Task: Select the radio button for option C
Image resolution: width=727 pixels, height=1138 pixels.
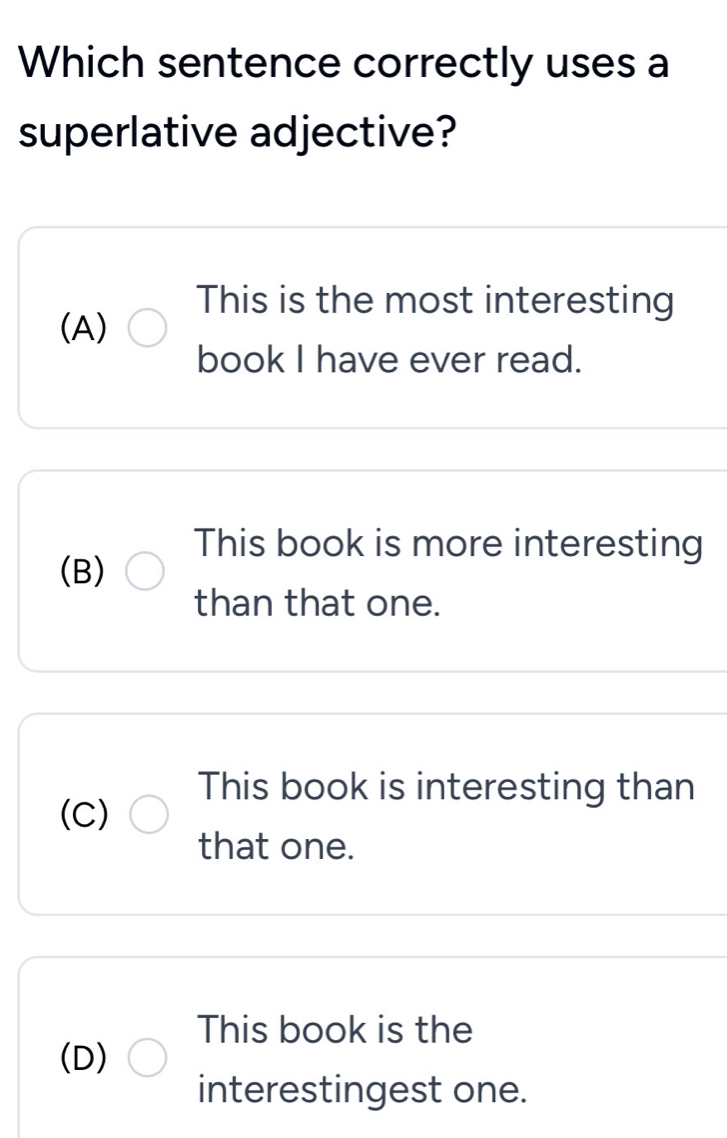Action: (145, 817)
